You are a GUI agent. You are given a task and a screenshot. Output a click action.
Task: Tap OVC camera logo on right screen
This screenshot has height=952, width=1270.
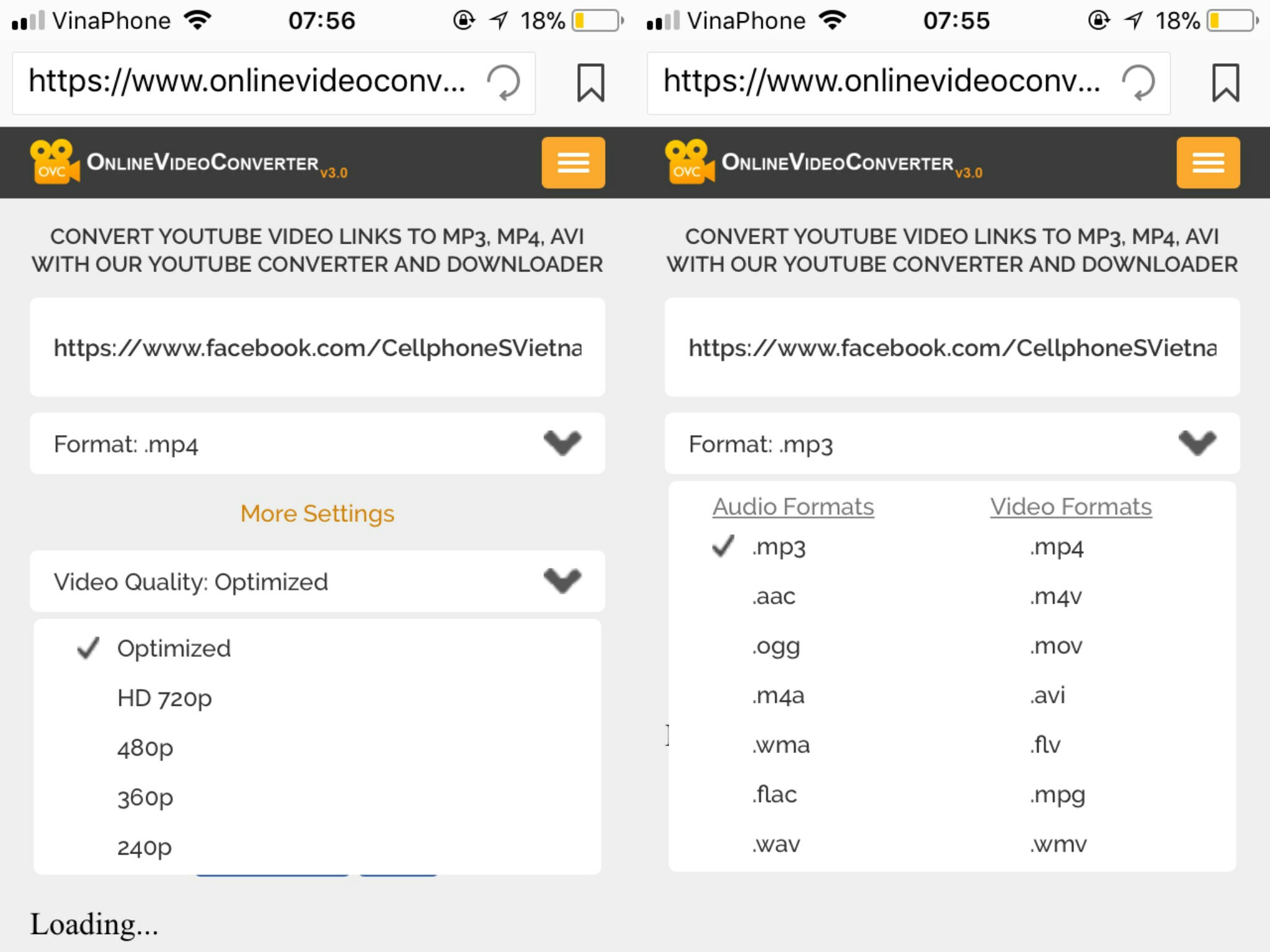point(690,161)
